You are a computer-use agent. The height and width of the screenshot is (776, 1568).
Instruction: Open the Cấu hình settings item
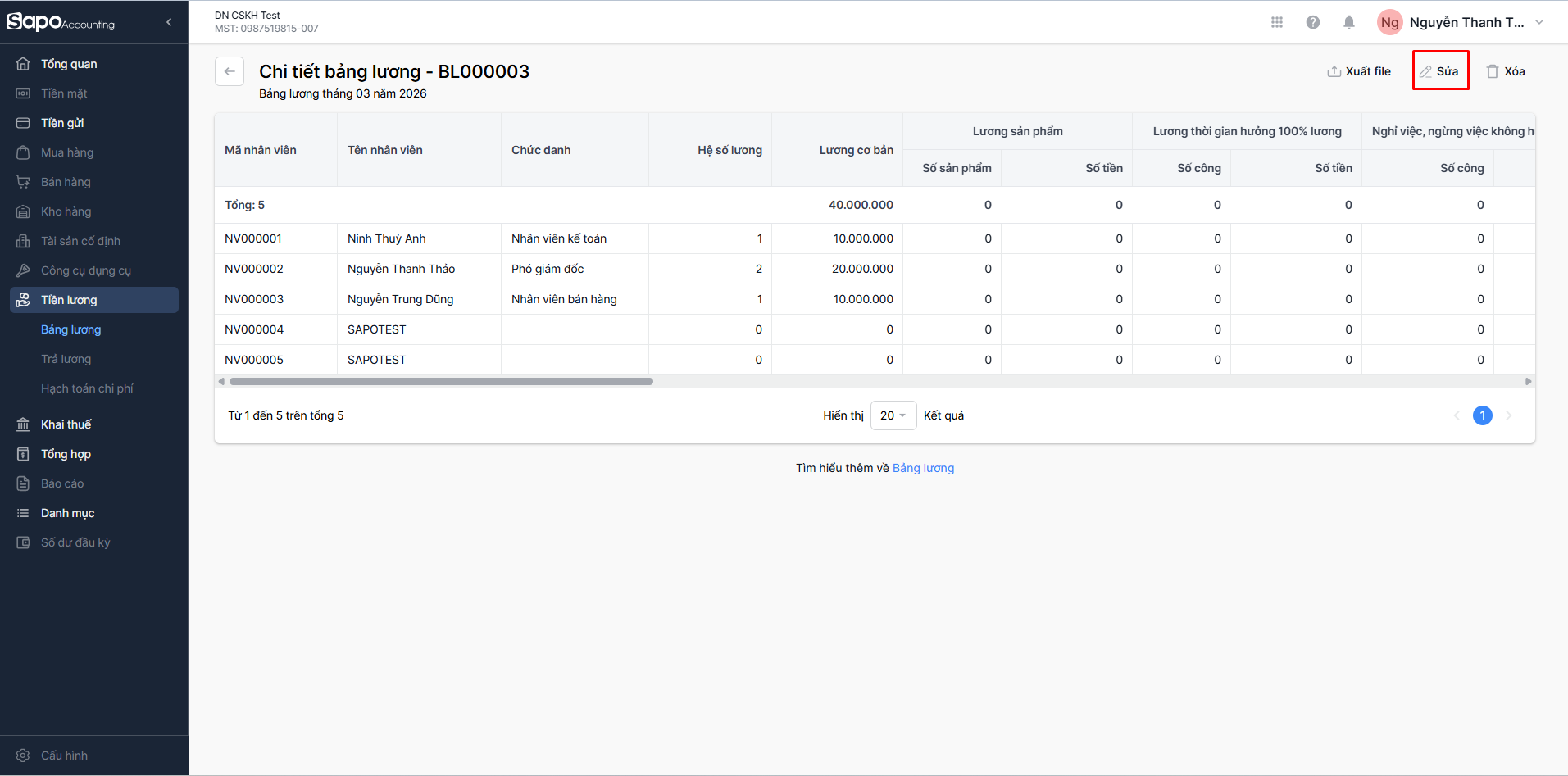pyautogui.click(x=64, y=756)
